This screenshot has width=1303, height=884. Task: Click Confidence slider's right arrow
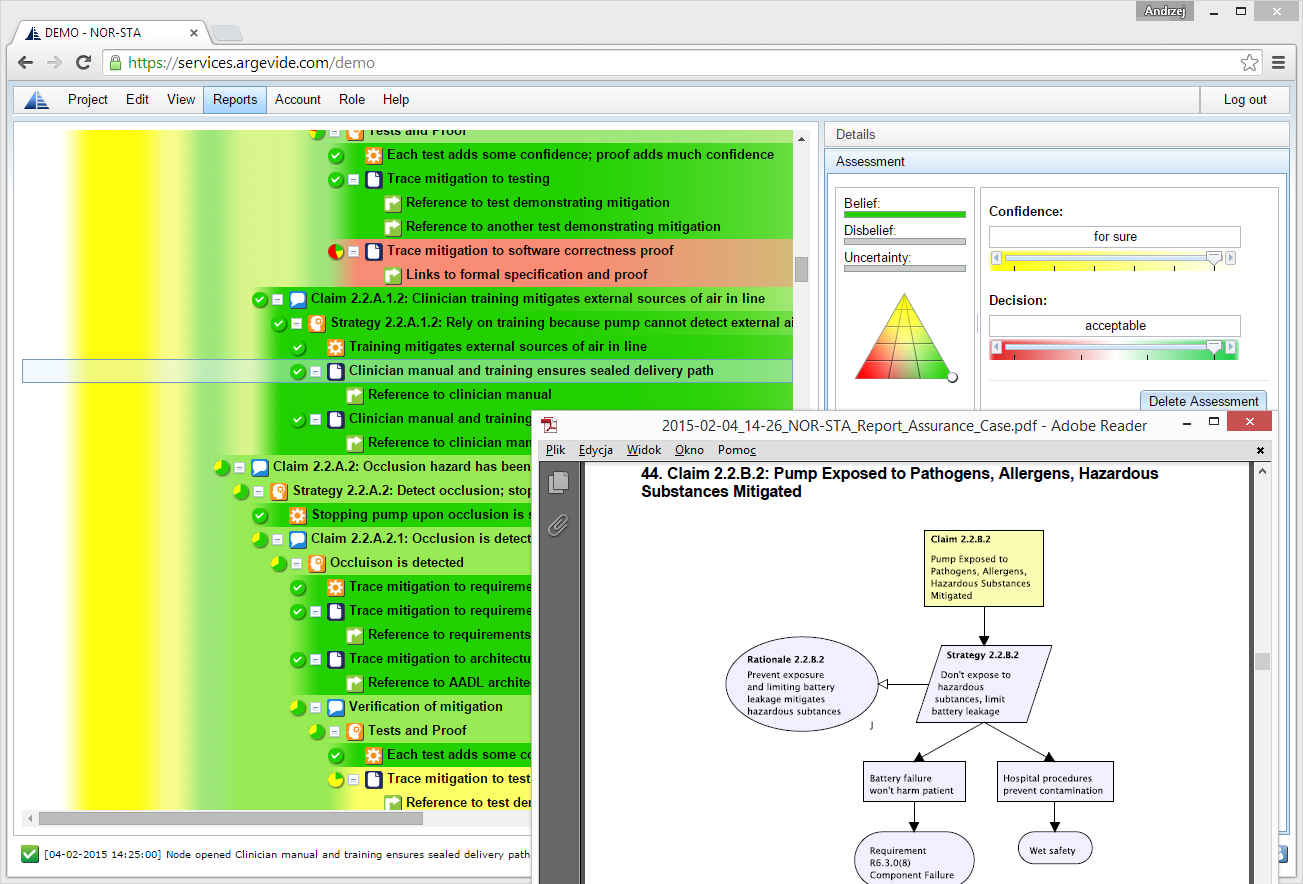(x=1231, y=258)
